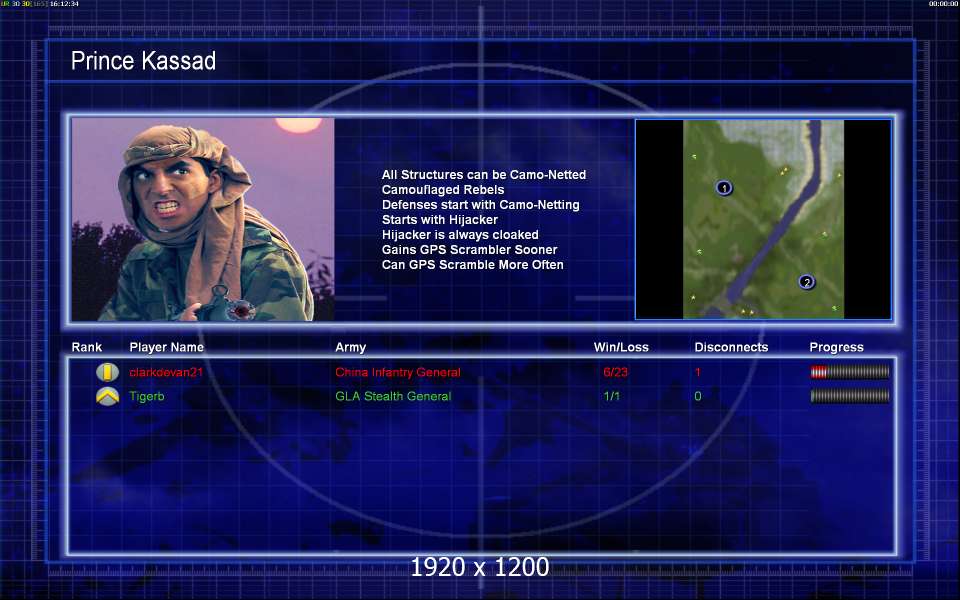Click the Progress column header
The width and height of the screenshot is (960, 600).
point(836,347)
